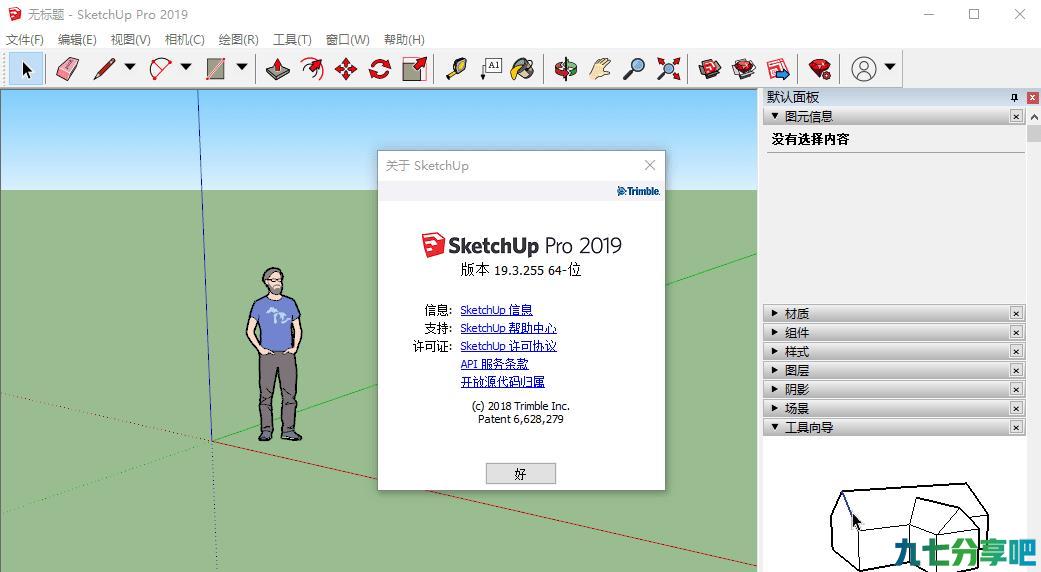Open the API 服务条款 link
The height and width of the screenshot is (572, 1041).
coord(495,364)
